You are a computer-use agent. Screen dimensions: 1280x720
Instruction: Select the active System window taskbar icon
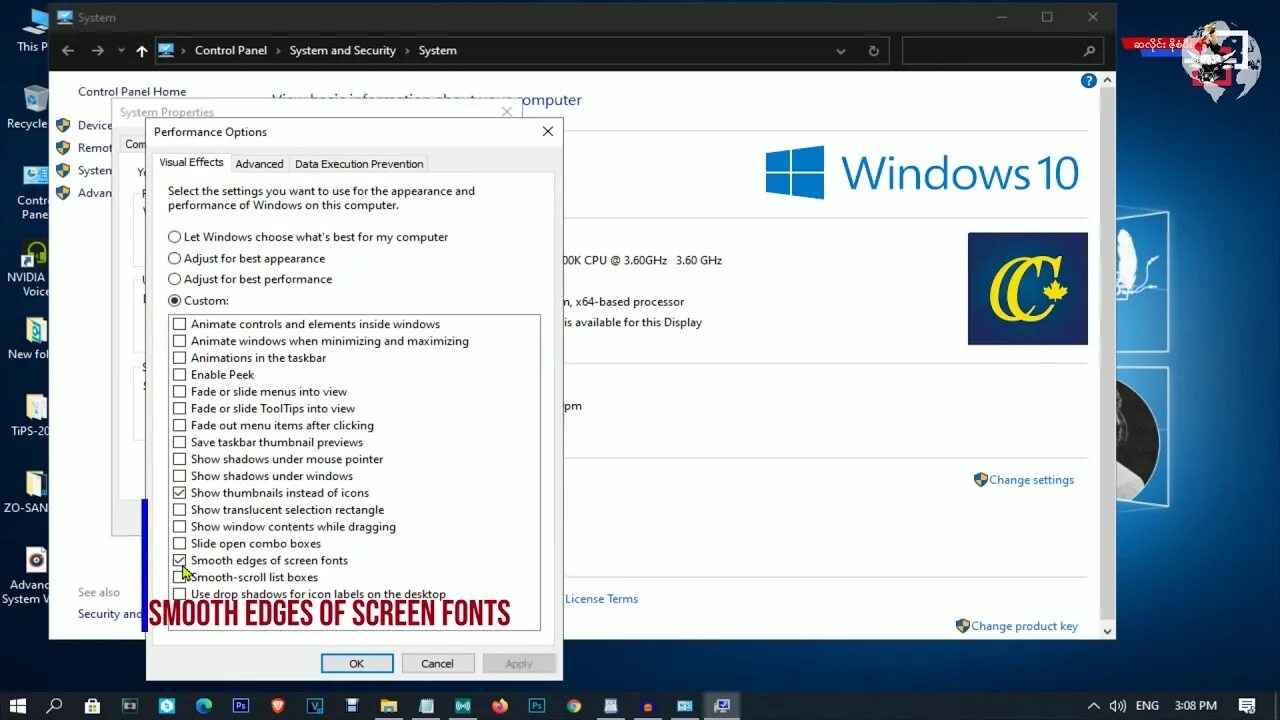coord(722,706)
